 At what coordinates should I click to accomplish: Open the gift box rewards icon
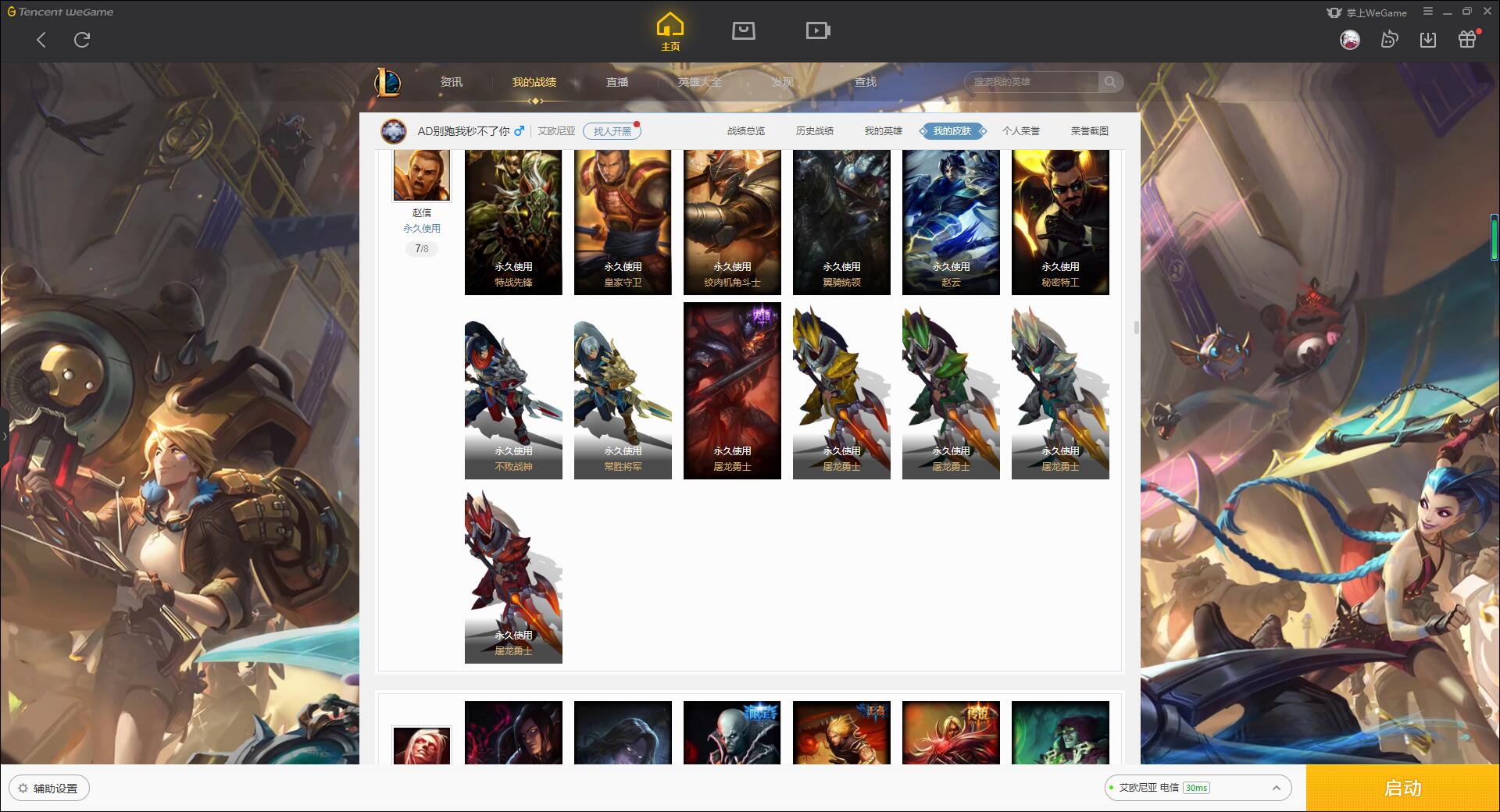(1467, 40)
